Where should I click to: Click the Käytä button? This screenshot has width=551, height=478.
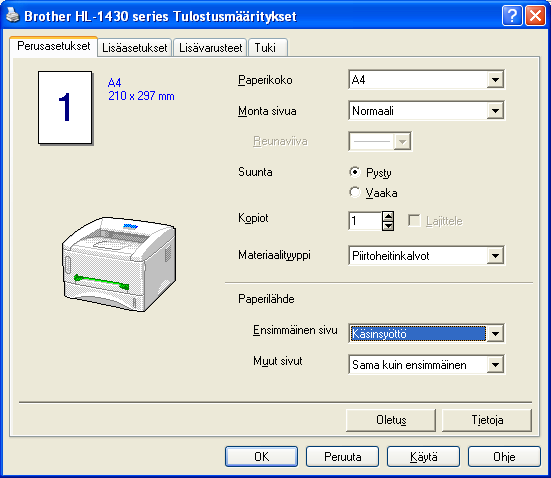pyautogui.click(x=423, y=457)
